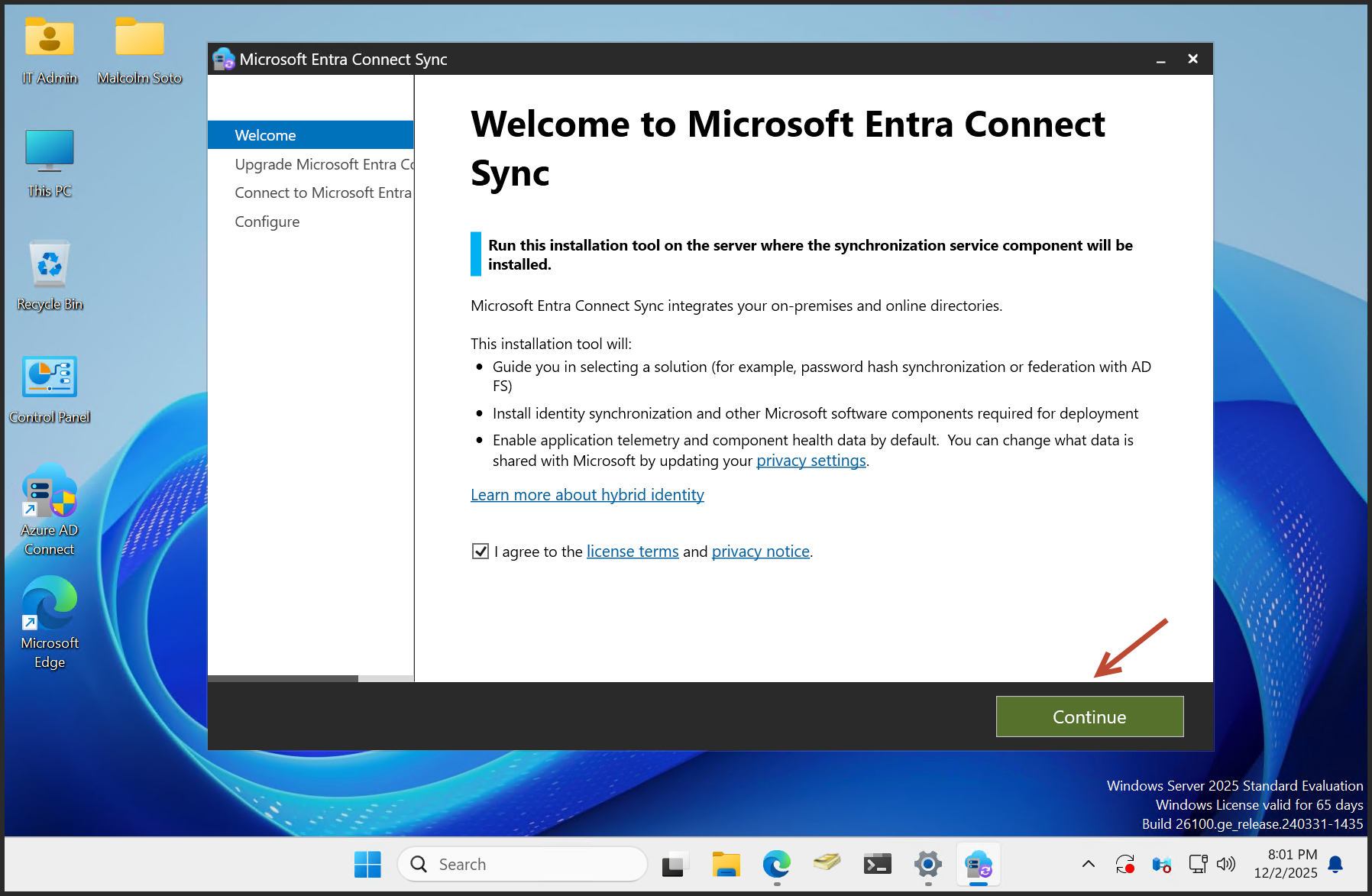Select Connect to Microsoft Entra step

point(322,192)
